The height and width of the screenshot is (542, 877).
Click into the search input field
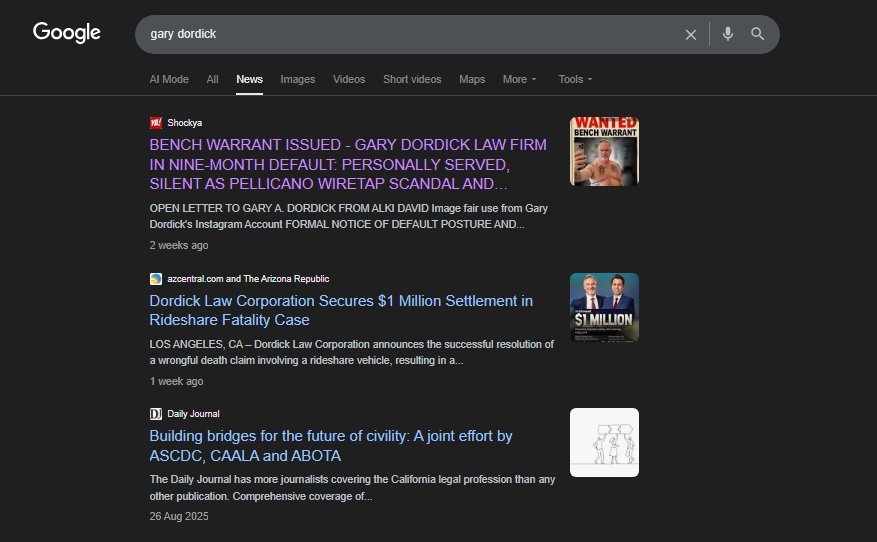click(x=400, y=34)
